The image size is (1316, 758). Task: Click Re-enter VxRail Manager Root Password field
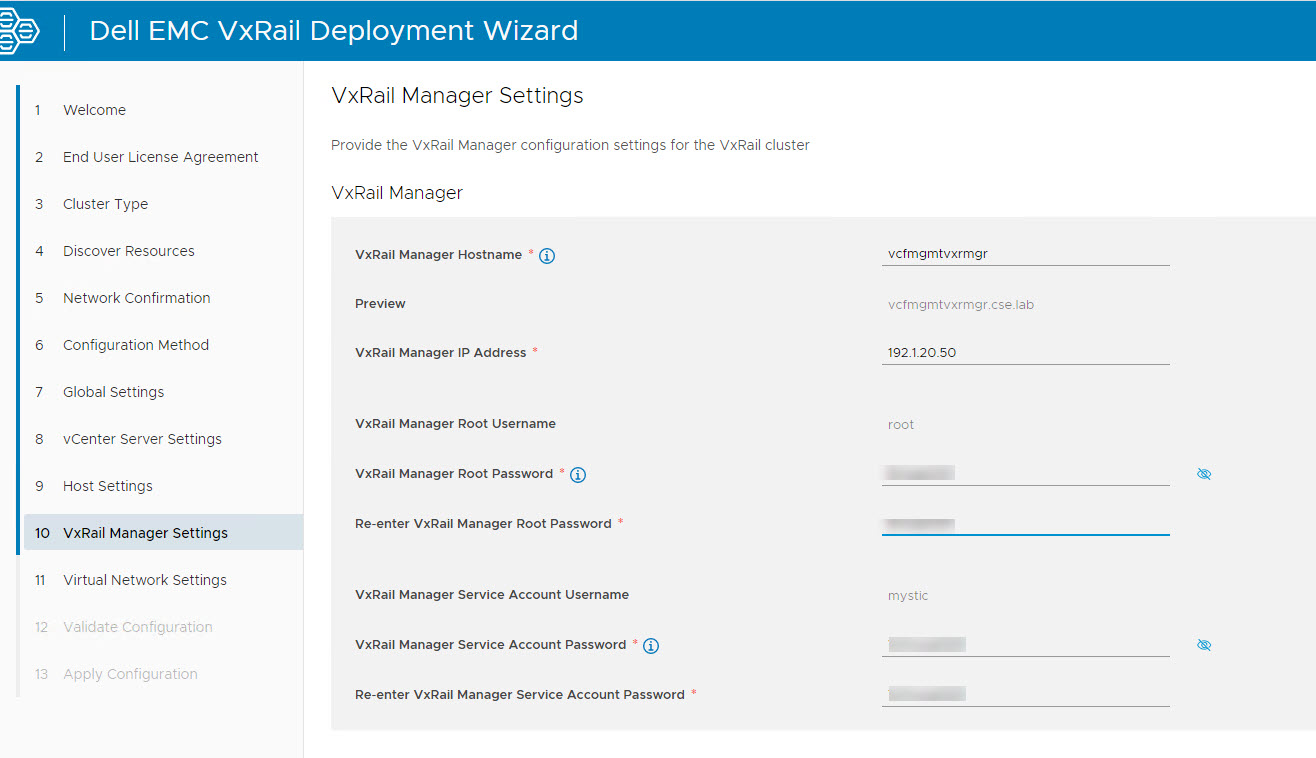click(x=1025, y=524)
